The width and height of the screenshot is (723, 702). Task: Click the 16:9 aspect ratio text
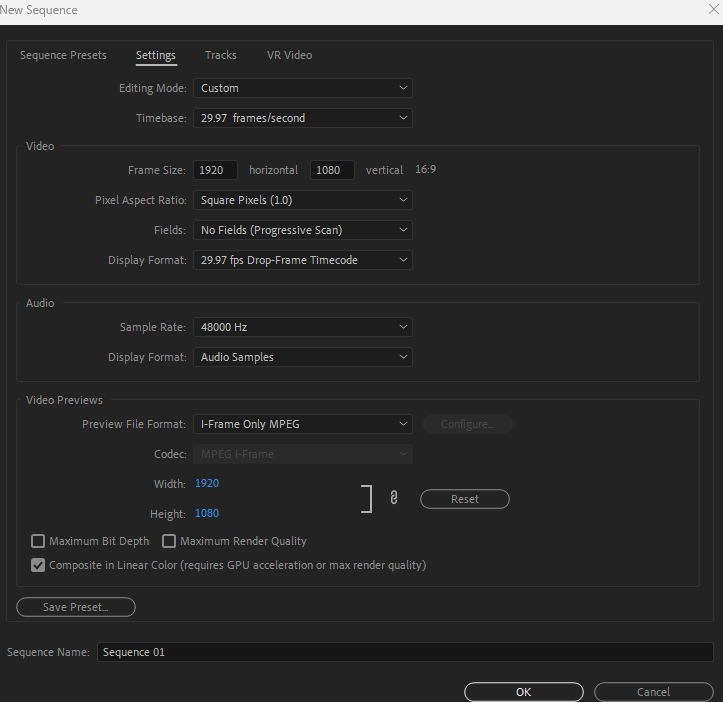[425, 169]
